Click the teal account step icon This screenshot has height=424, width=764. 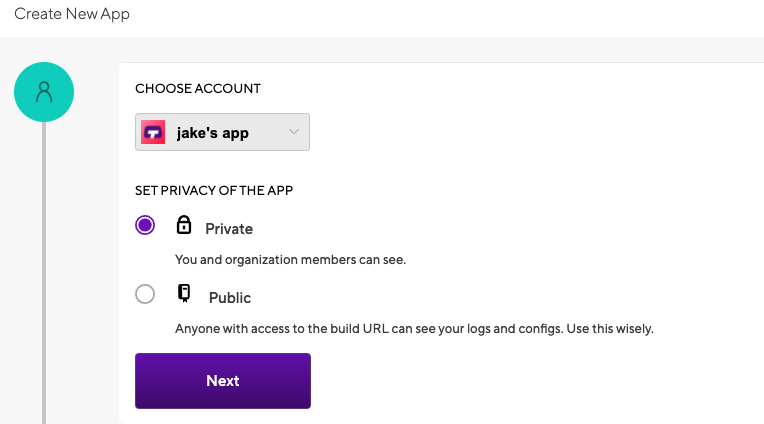click(44, 92)
